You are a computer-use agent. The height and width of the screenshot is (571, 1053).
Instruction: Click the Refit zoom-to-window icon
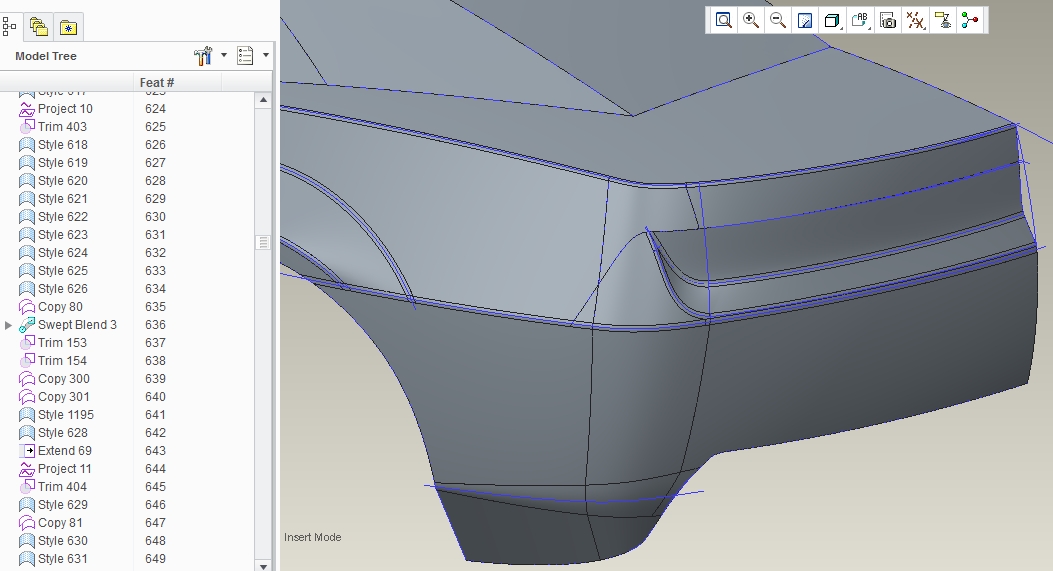tap(723, 20)
